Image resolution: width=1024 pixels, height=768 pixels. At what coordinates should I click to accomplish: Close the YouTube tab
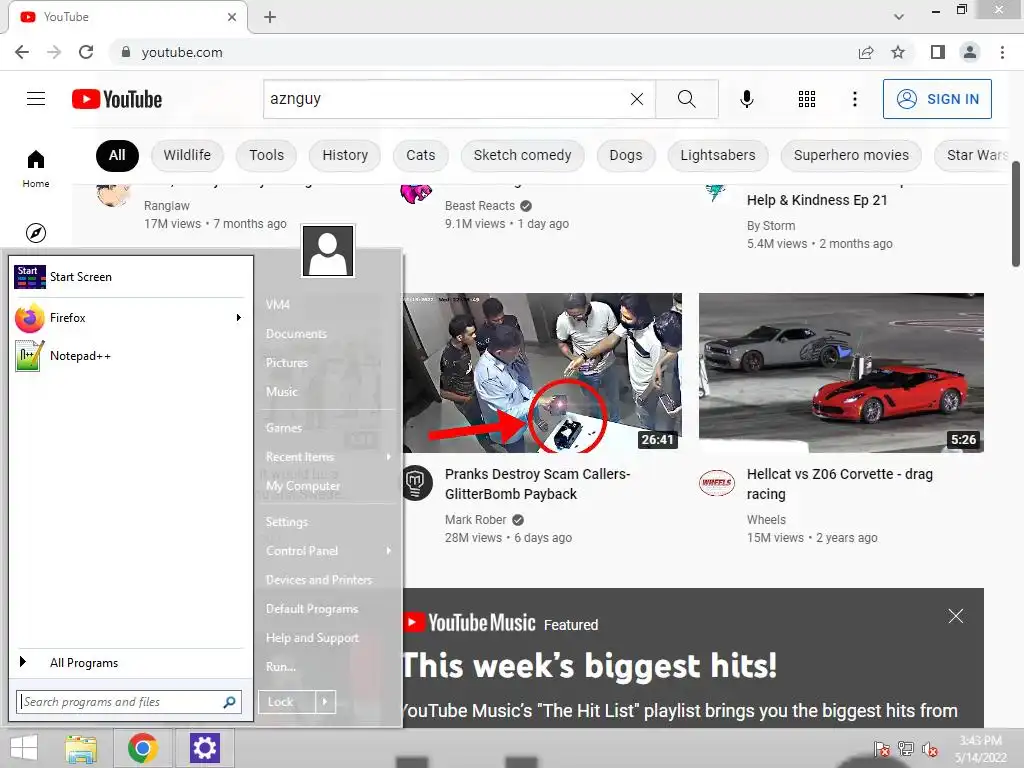click(x=232, y=17)
